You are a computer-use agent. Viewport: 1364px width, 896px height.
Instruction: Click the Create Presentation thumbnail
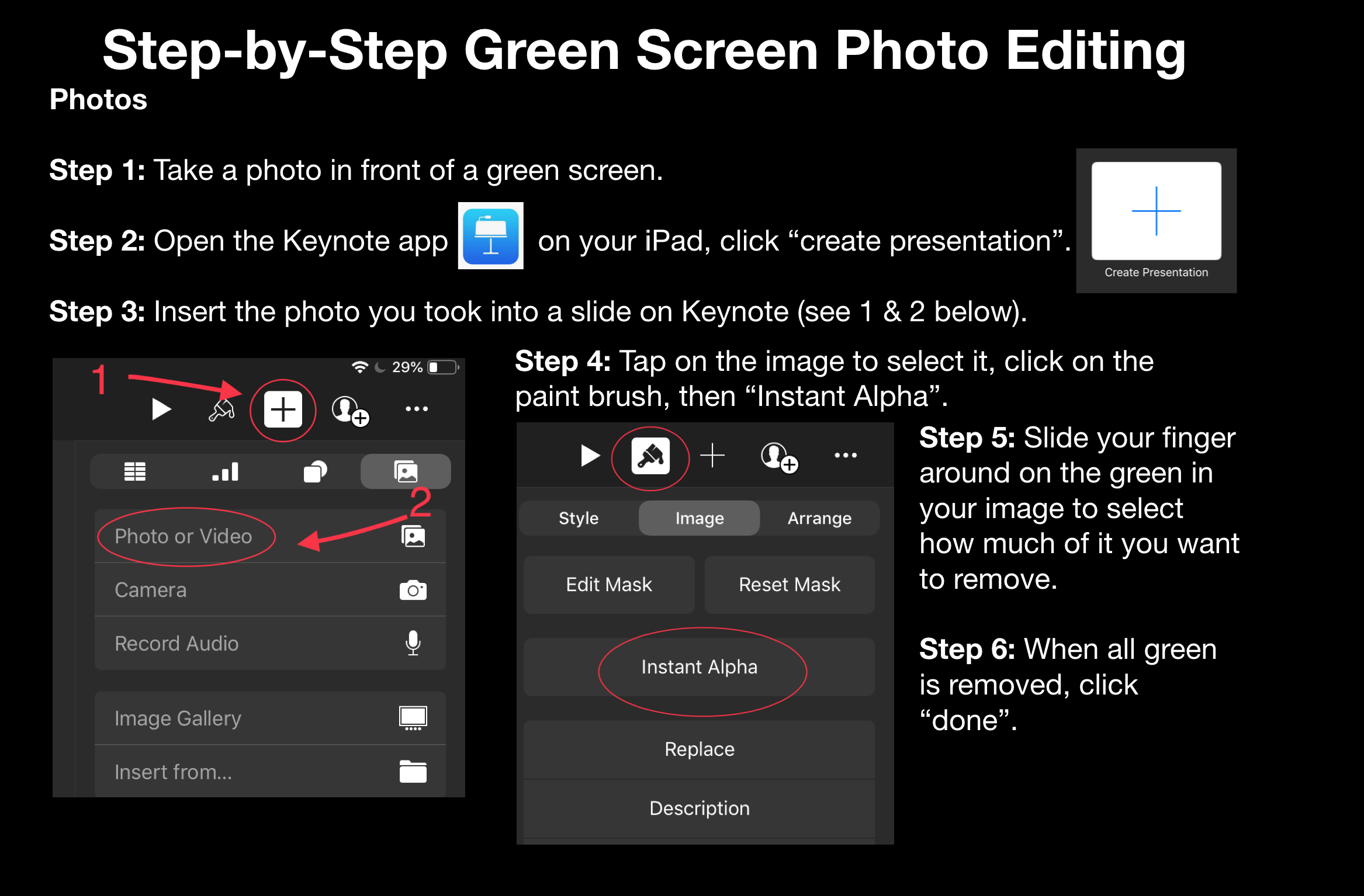[1156, 211]
